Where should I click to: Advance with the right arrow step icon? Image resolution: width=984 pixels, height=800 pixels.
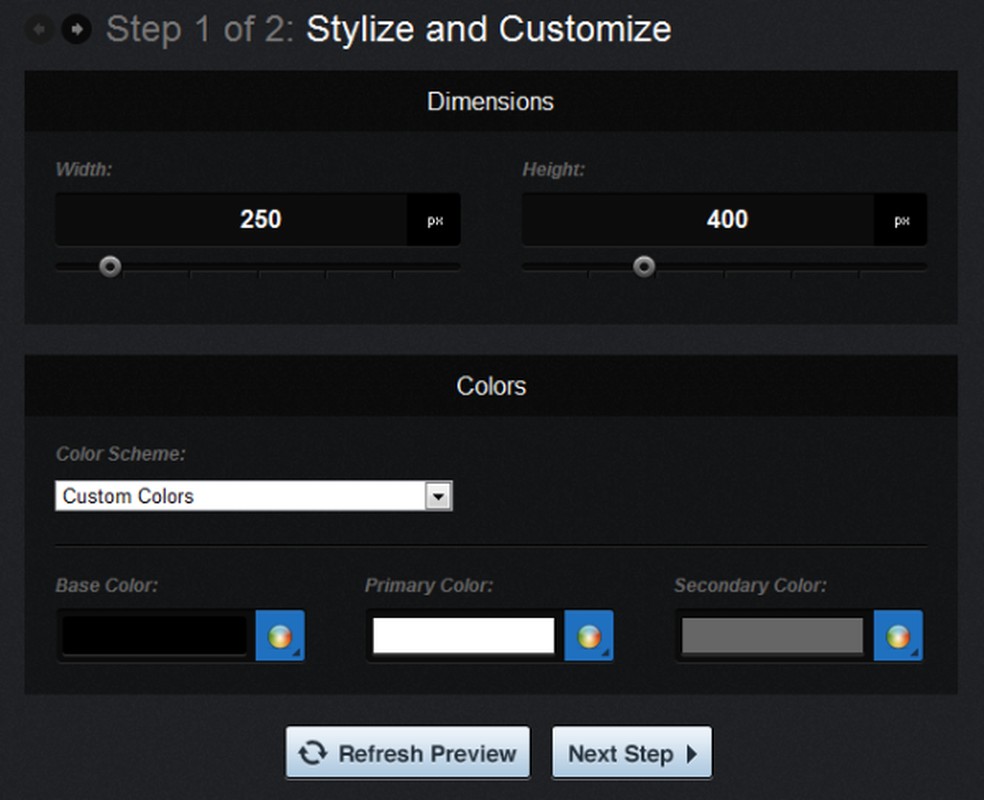click(x=76, y=29)
